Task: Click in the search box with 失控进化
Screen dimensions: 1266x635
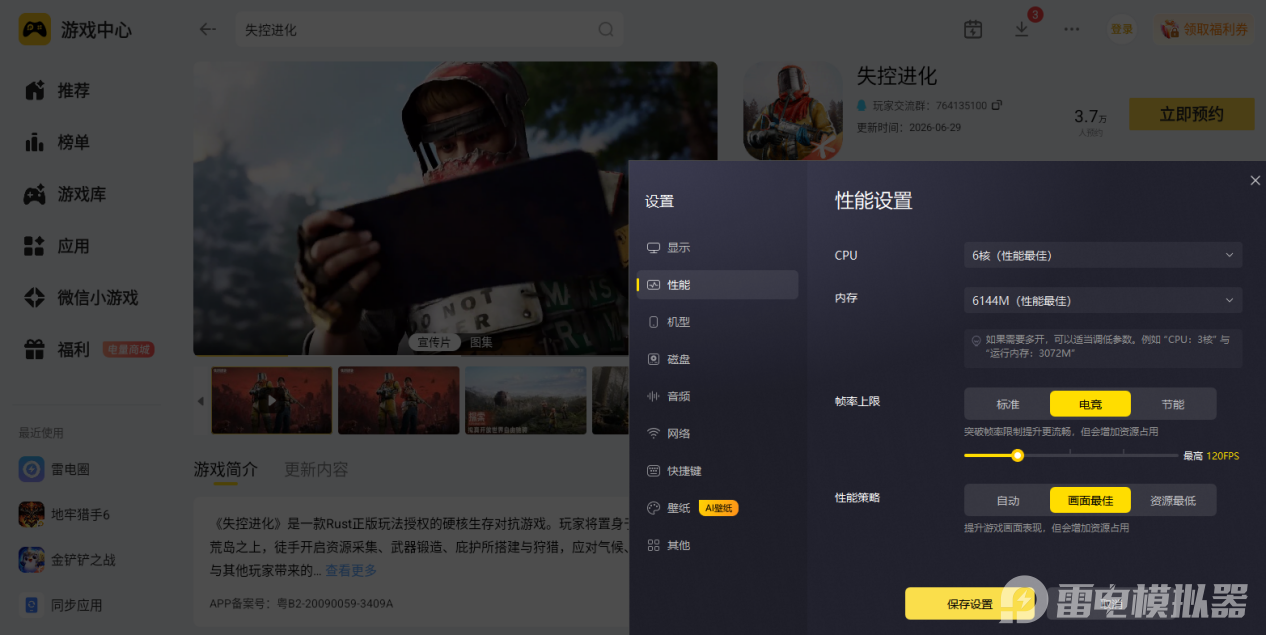Action: [x=428, y=30]
